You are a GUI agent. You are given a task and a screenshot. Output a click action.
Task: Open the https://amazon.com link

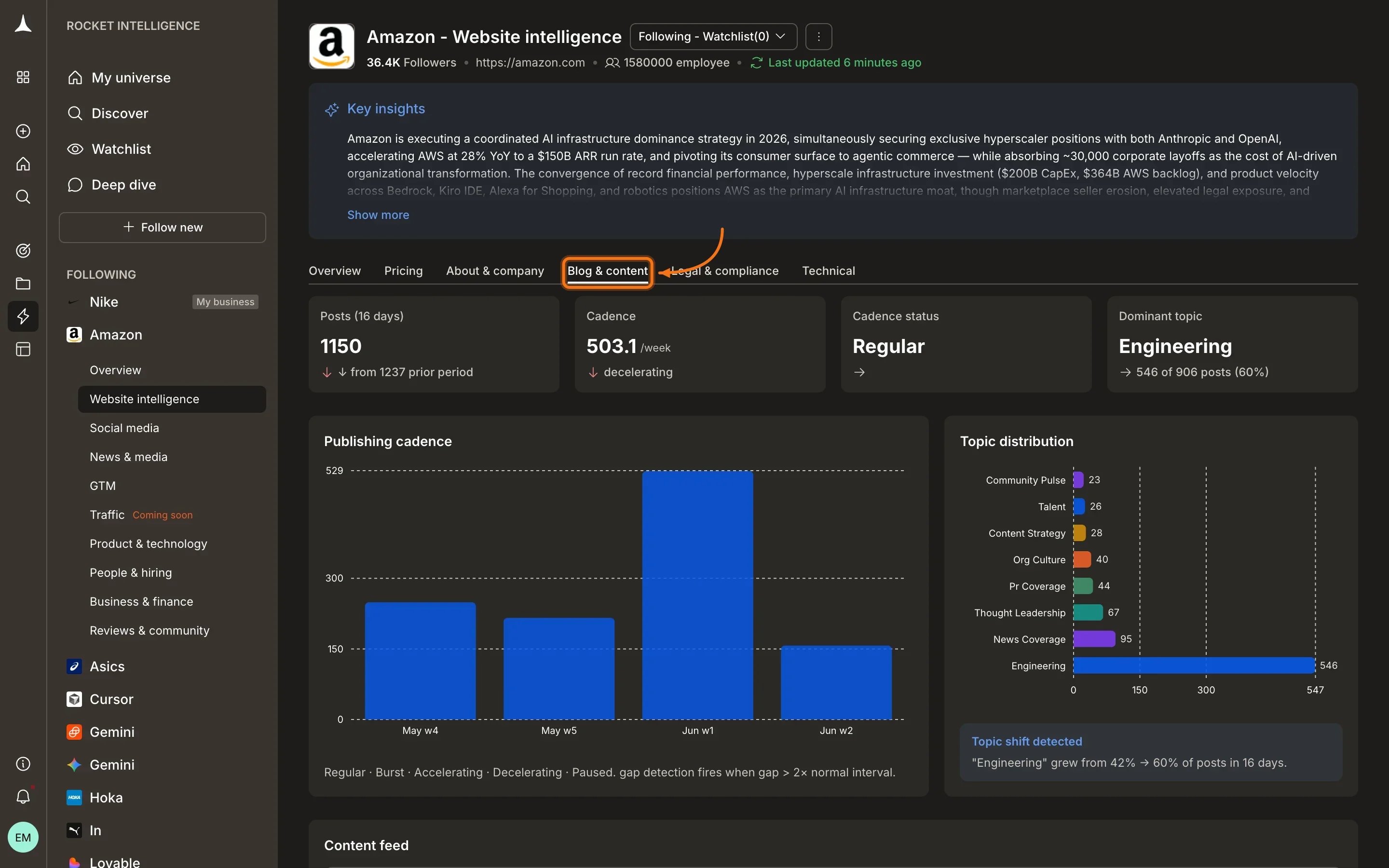531,63
